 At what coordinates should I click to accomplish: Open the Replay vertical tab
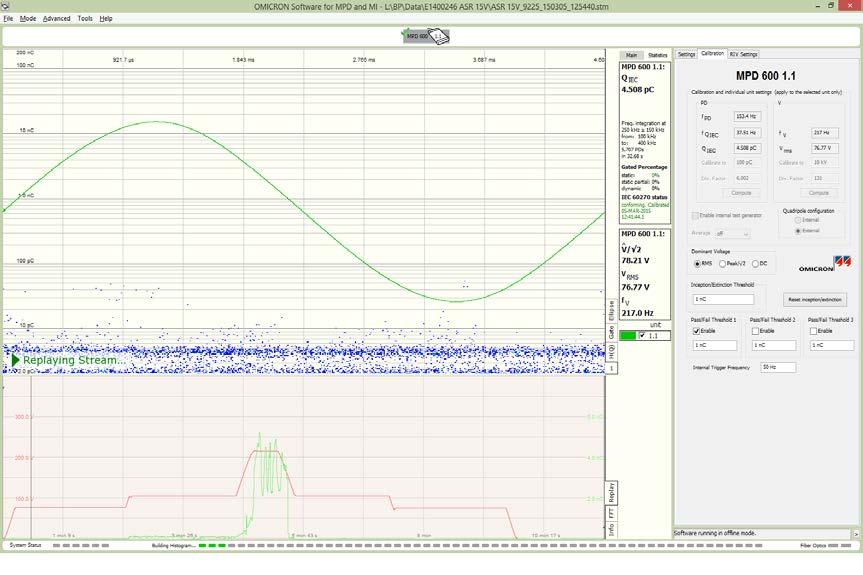(x=611, y=492)
